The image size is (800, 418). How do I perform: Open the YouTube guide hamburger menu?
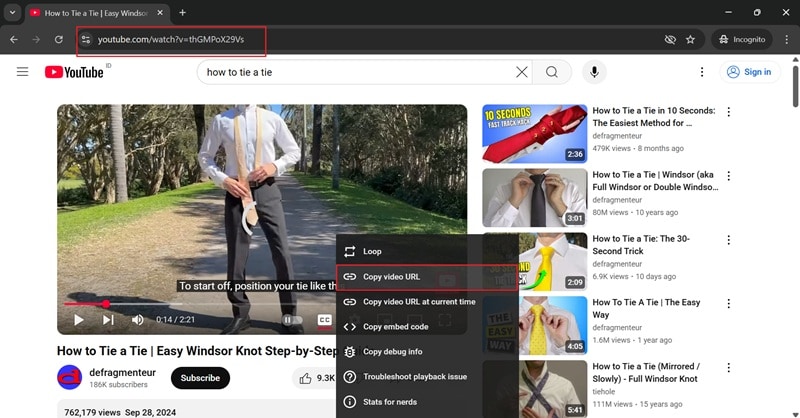(22, 72)
